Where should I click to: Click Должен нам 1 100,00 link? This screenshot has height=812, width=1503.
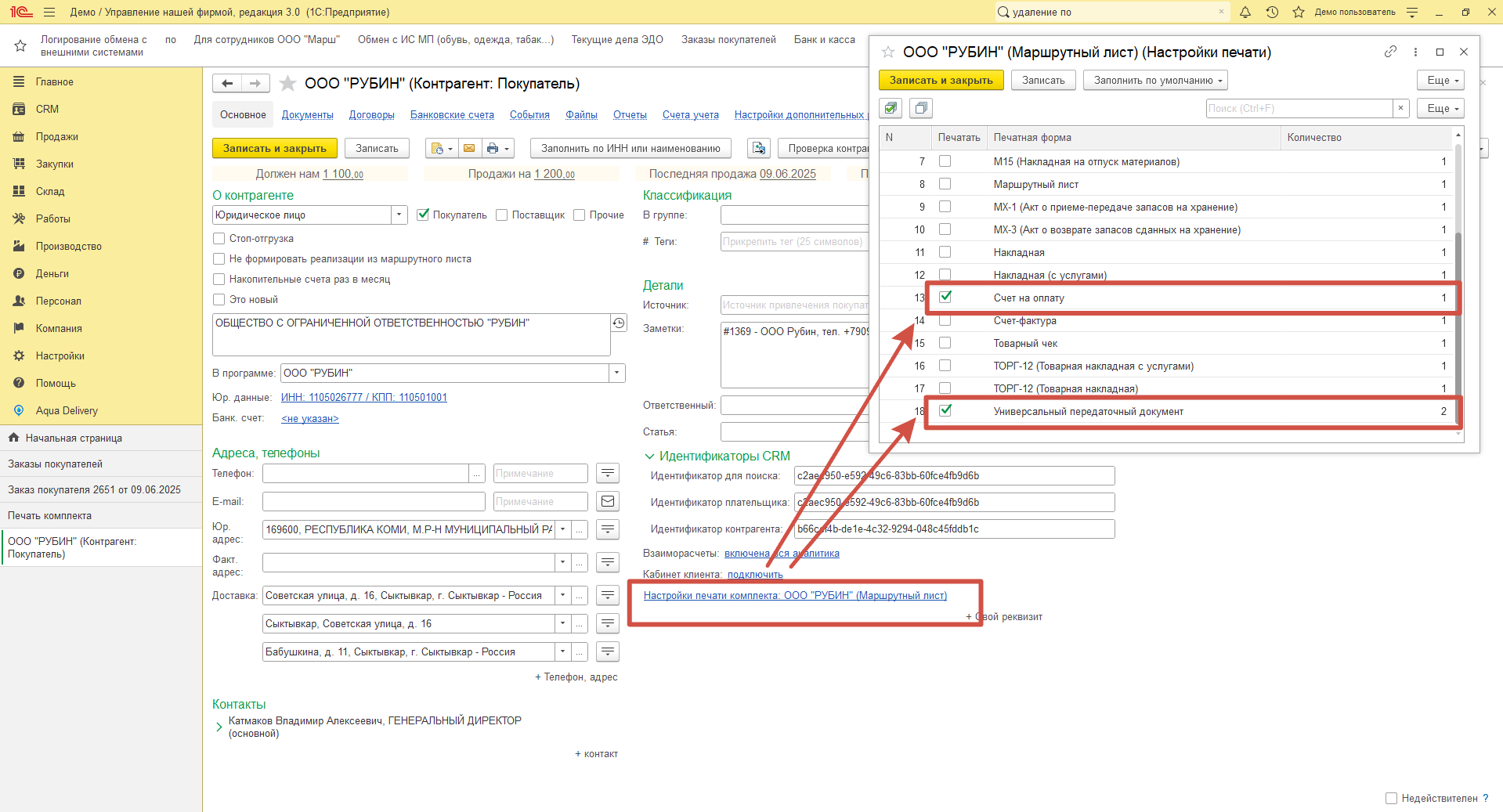(x=343, y=174)
